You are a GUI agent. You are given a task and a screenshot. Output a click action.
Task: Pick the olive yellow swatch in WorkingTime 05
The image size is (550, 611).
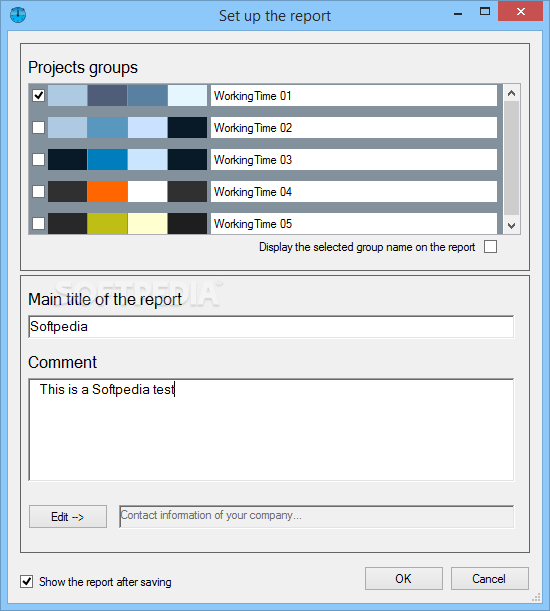click(x=108, y=223)
